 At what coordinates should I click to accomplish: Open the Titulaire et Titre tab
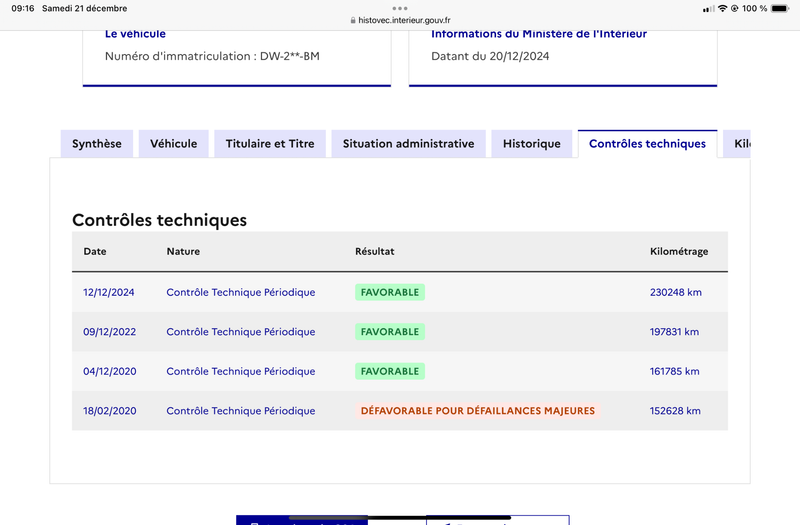(270, 144)
